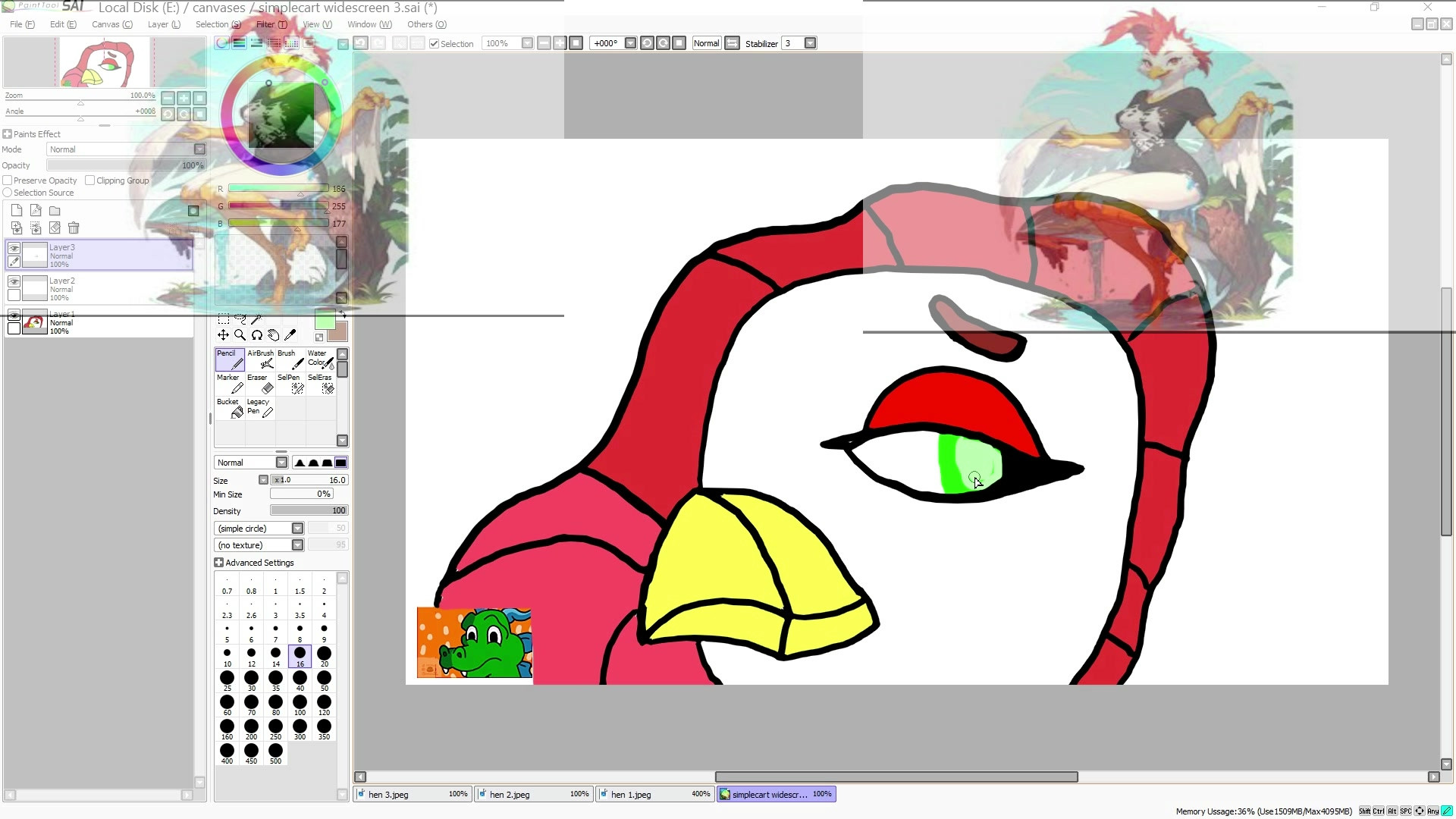Pick the Eyedropper color picker tool
Image resolution: width=1456 pixels, height=819 pixels.
click(290, 335)
